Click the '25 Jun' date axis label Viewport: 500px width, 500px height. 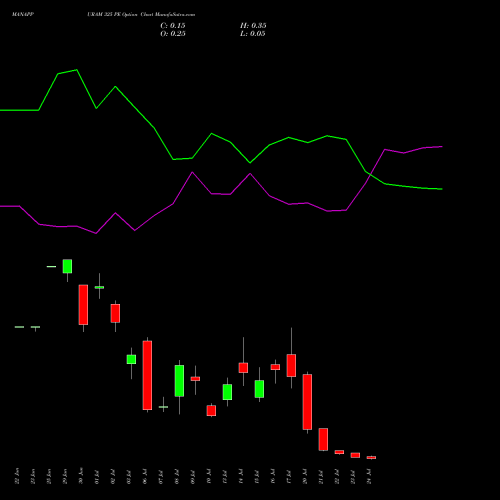49,476
